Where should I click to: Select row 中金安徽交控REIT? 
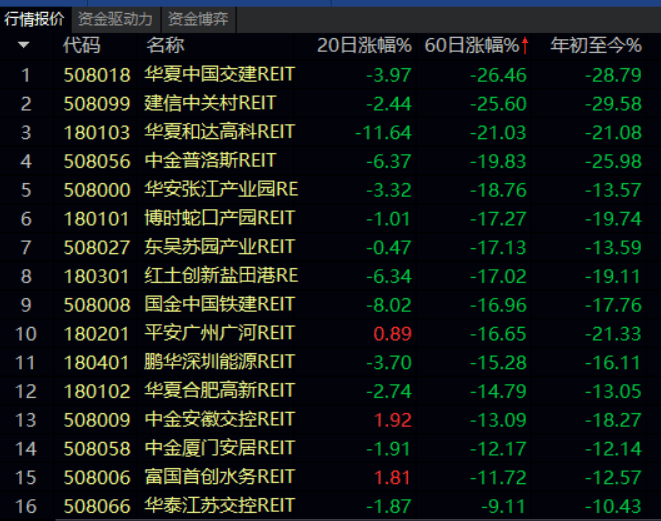point(330,419)
